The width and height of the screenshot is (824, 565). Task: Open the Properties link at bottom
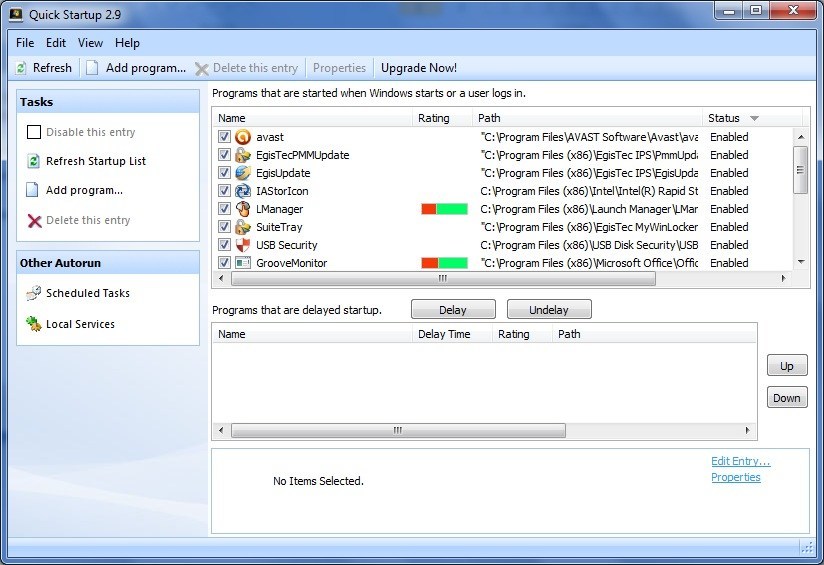[x=736, y=477]
